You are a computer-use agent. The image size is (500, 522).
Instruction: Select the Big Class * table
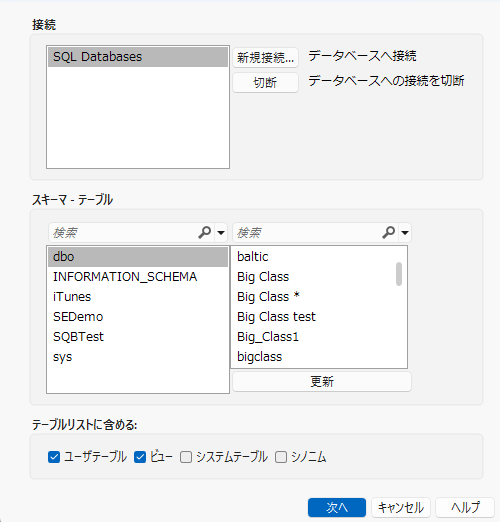click(313, 297)
